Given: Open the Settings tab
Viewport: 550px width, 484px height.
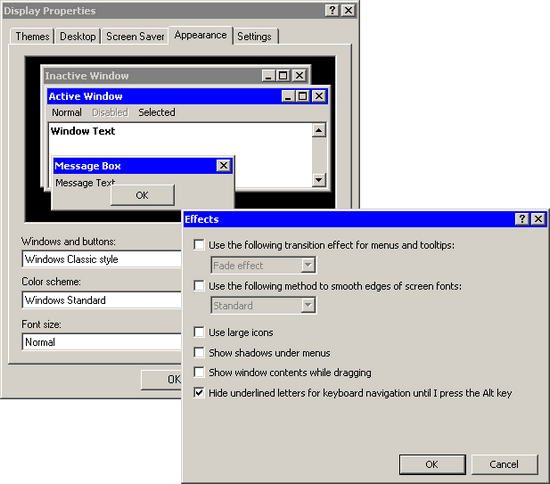Looking at the screenshot, I should 255,36.
